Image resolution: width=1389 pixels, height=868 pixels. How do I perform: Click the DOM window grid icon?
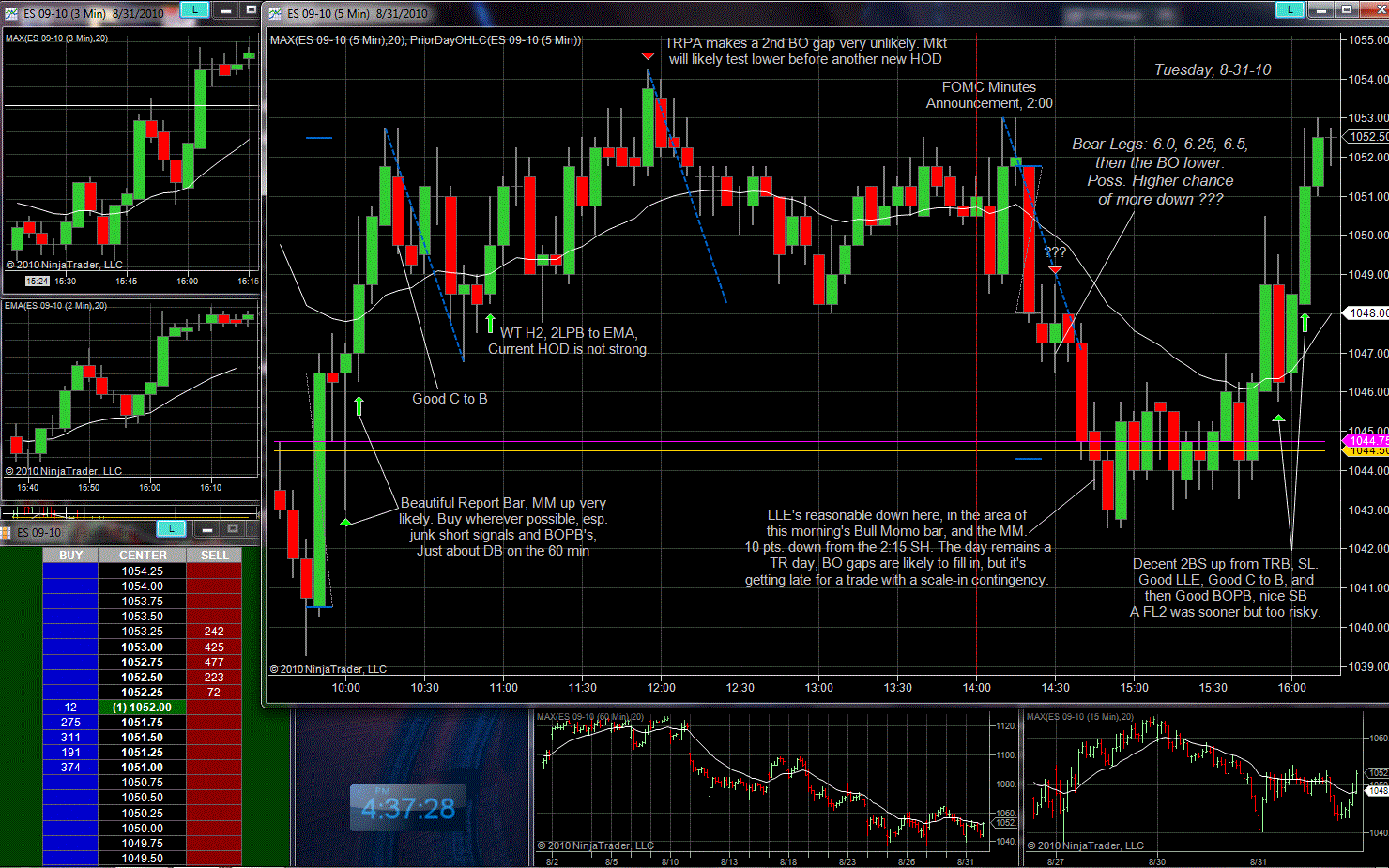click(7, 532)
